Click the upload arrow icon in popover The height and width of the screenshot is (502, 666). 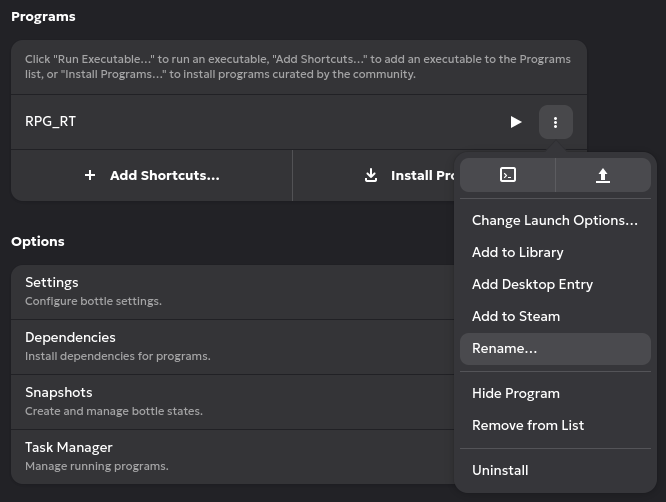tap(603, 175)
